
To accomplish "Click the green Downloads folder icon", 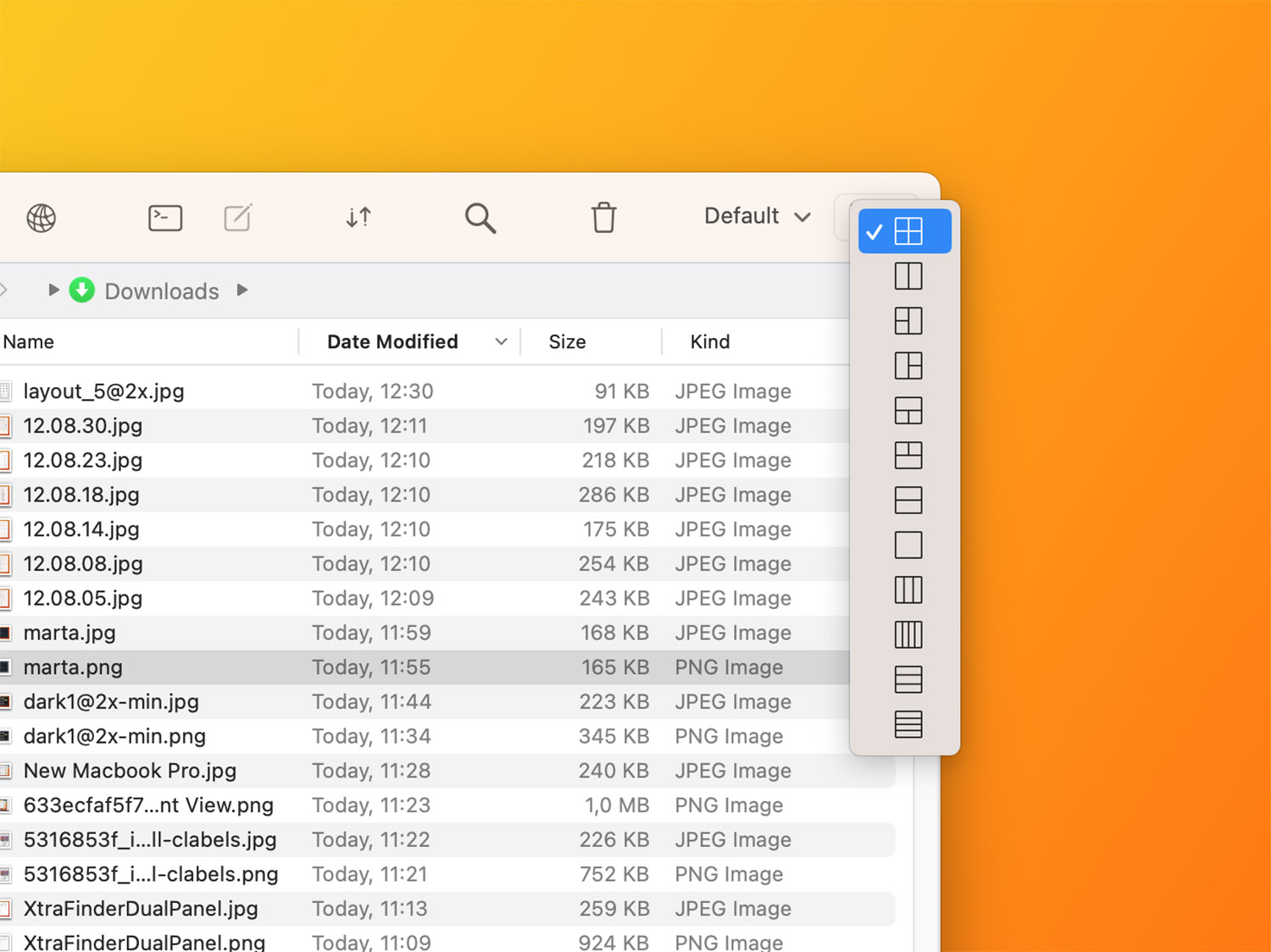I will [82, 291].
